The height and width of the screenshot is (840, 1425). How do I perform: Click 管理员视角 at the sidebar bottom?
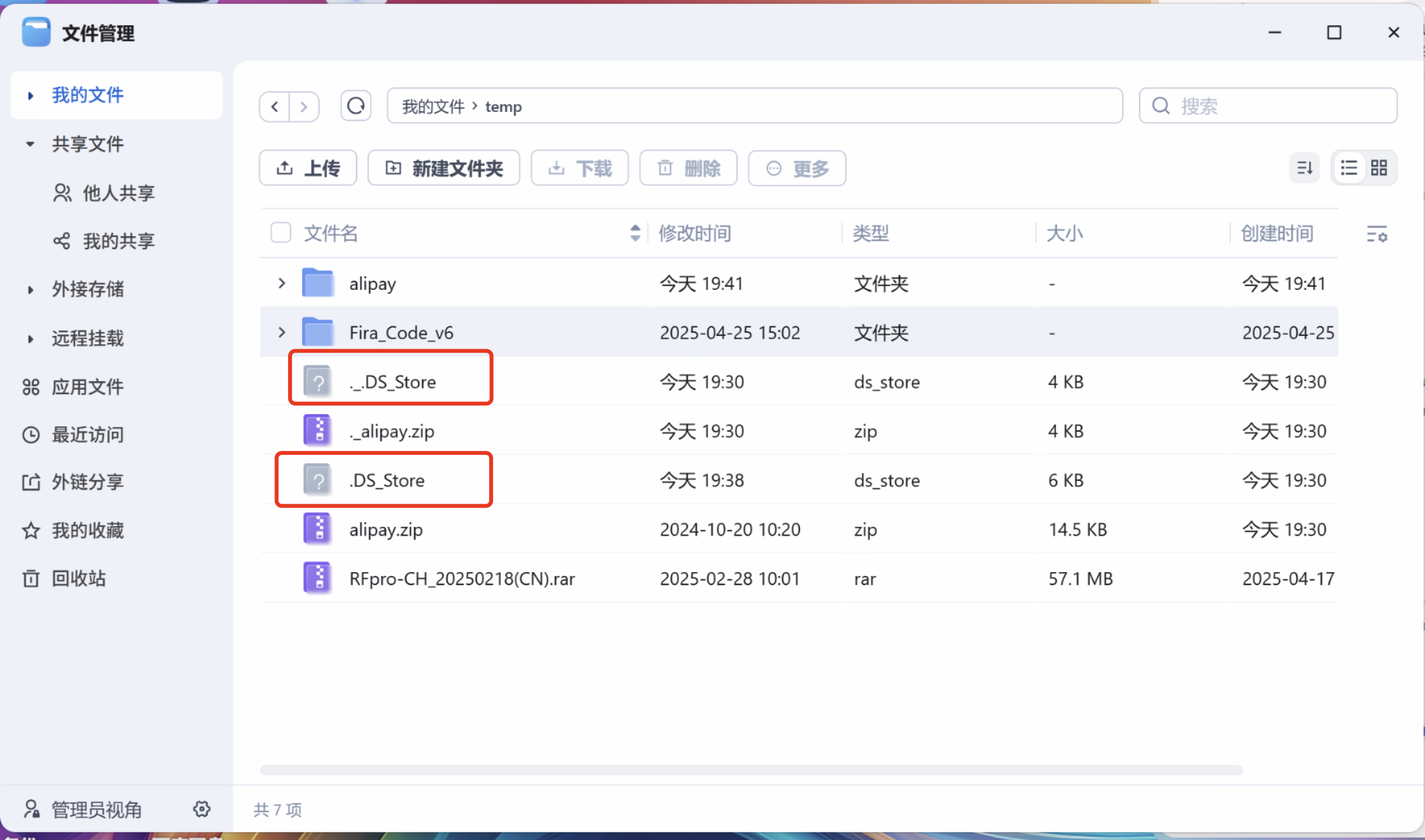click(x=83, y=809)
